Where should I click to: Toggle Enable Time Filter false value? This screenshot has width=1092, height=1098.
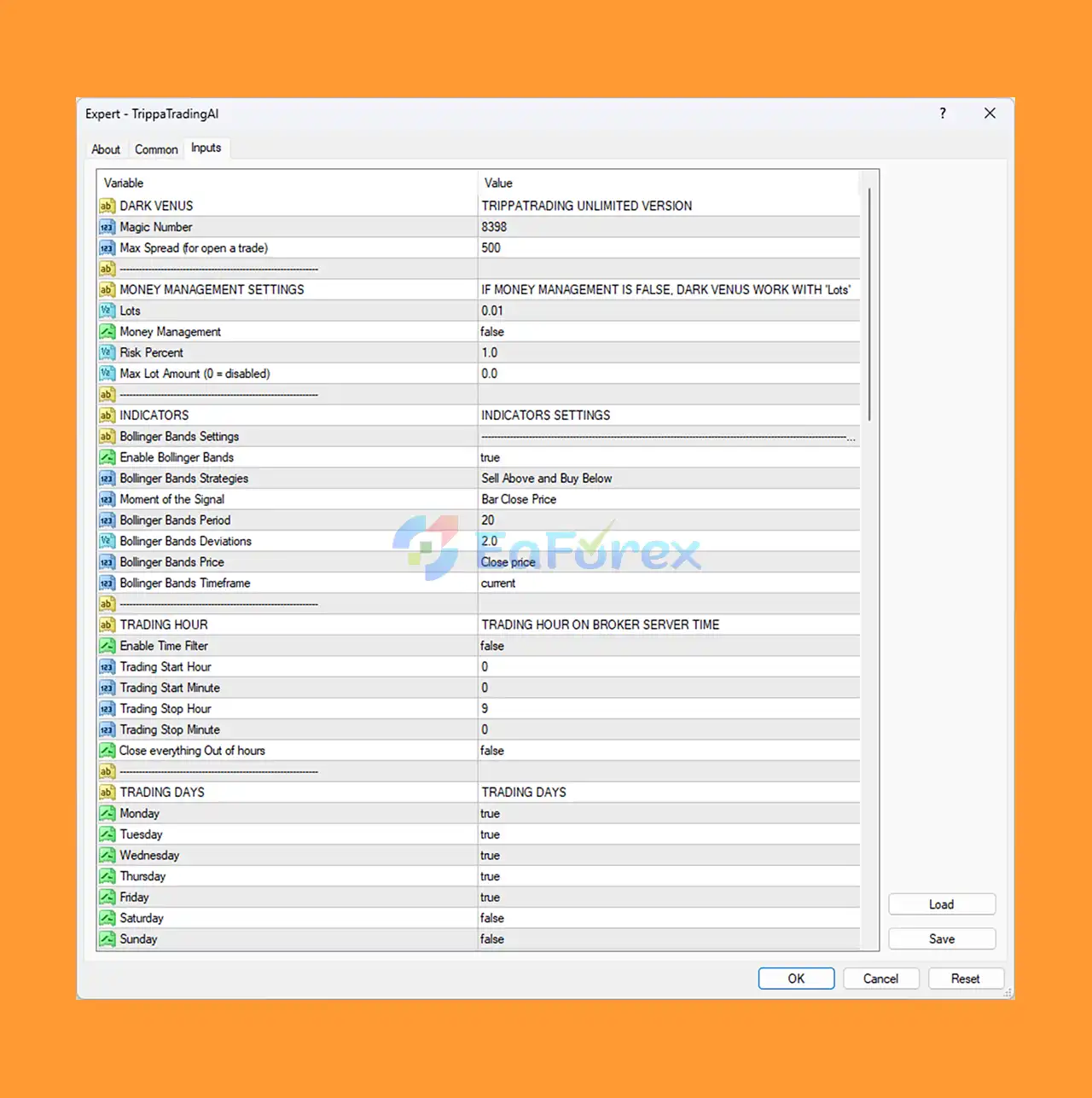tap(669, 646)
